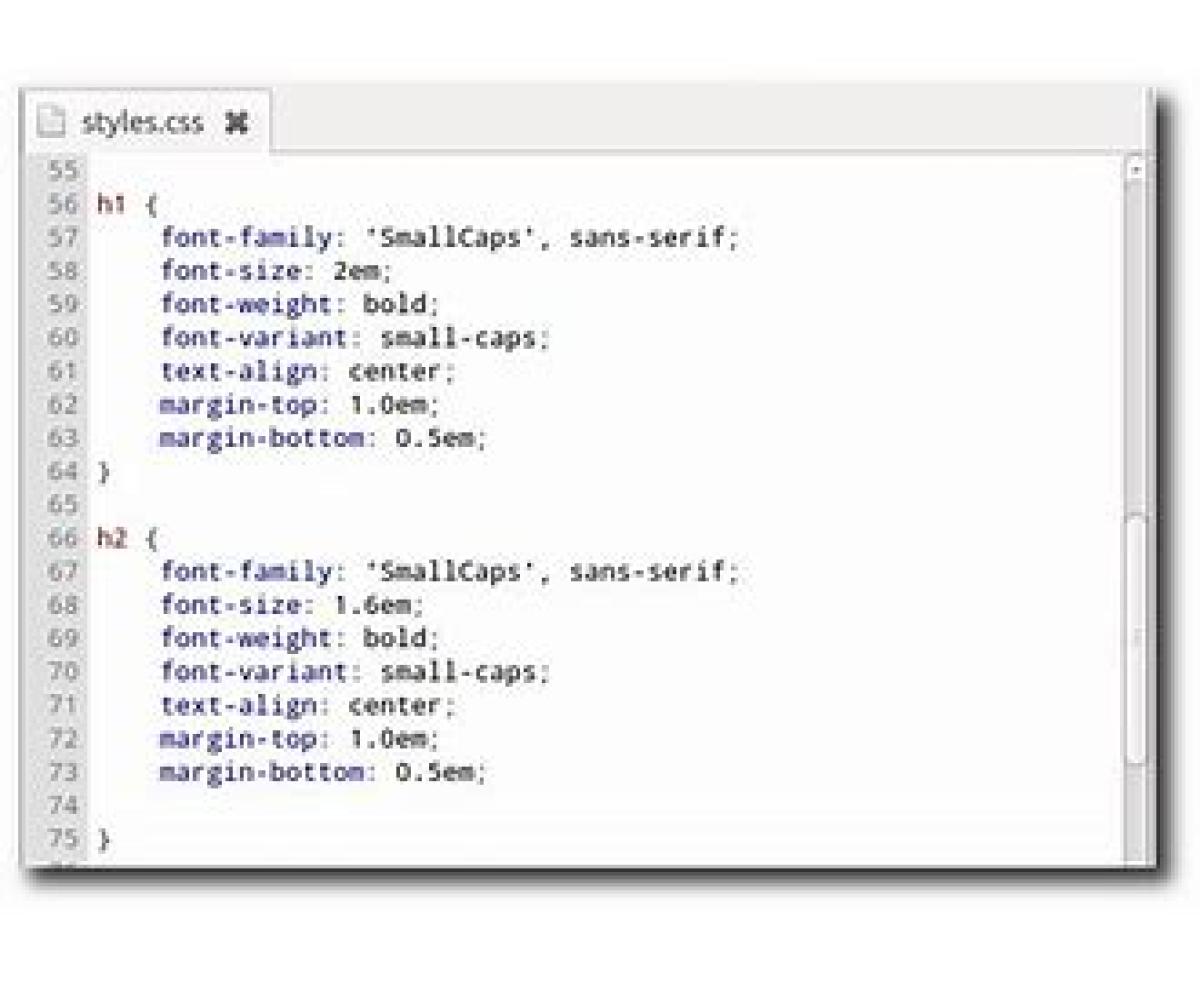Screen dimensions: 1200x981
Task: Click 'bold' value on line 59
Action: 396,304
